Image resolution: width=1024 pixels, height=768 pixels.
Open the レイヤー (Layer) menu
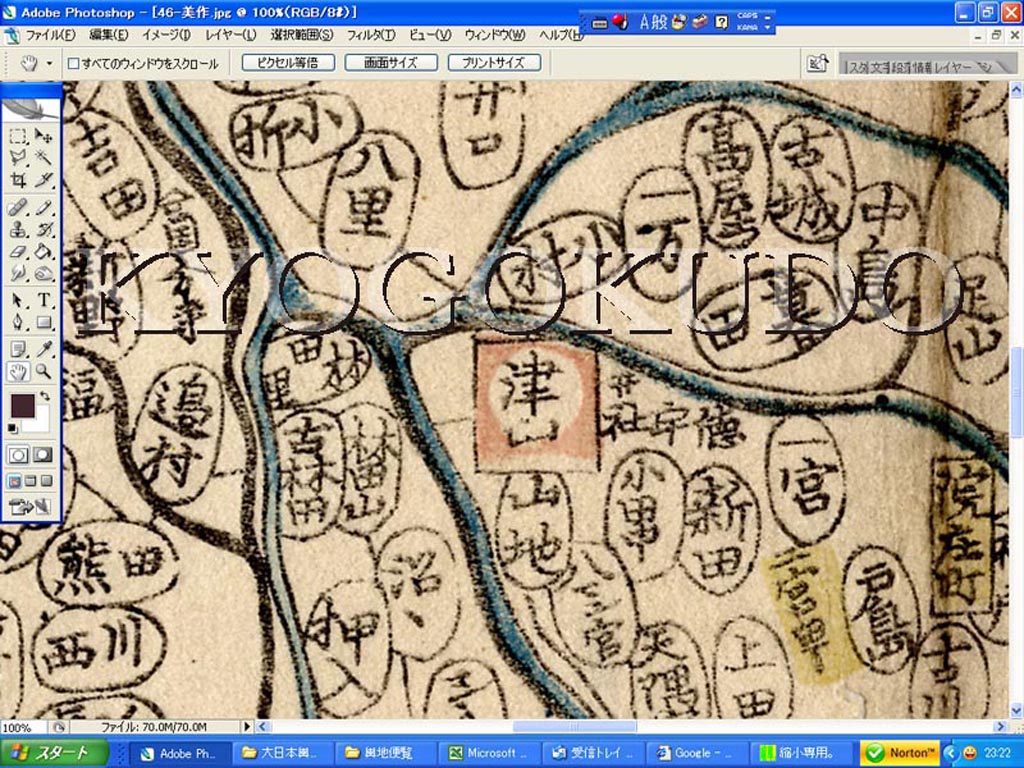[x=231, y=35]
